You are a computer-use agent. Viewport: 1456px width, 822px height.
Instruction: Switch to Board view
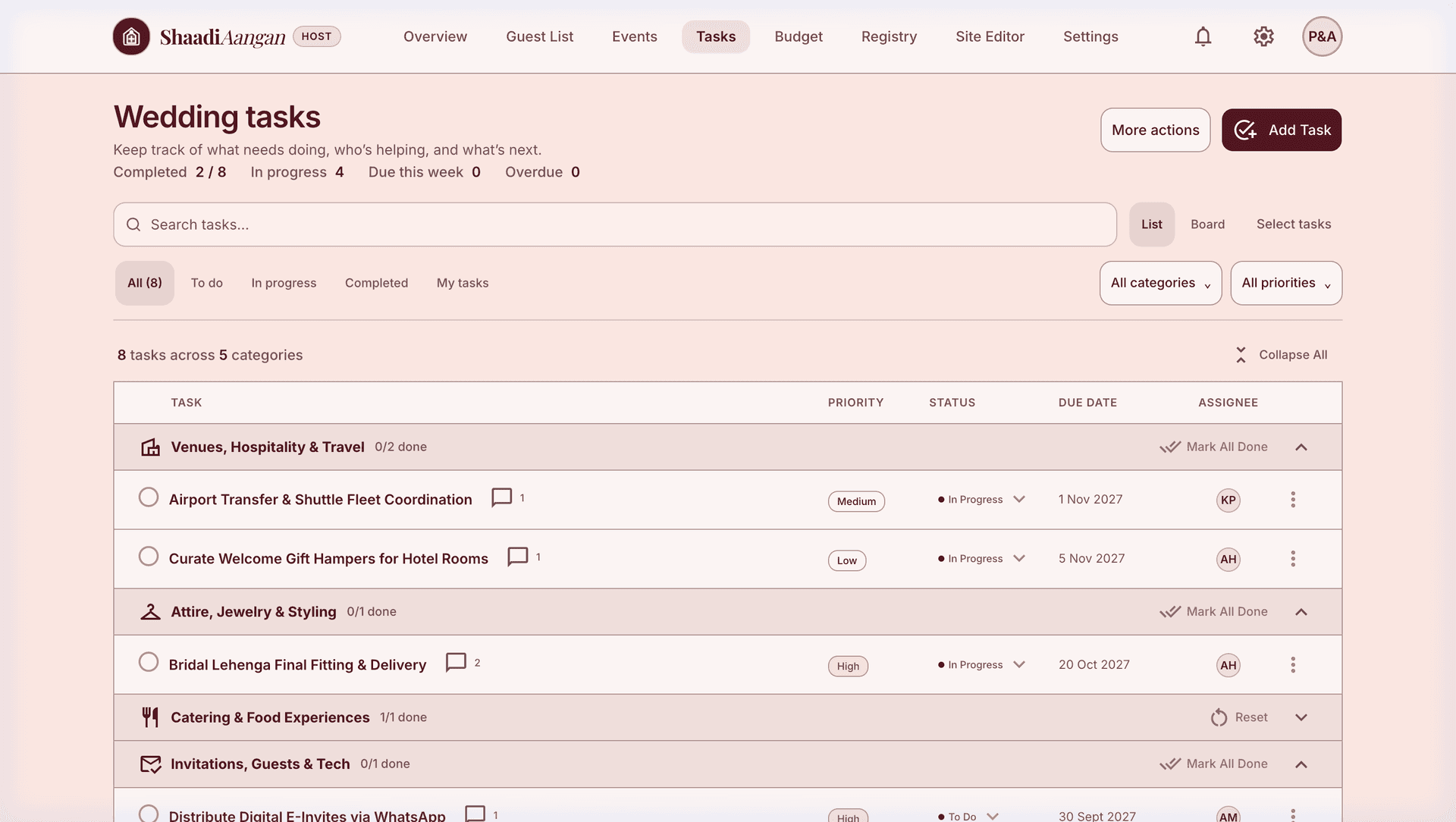(1207, 224)
